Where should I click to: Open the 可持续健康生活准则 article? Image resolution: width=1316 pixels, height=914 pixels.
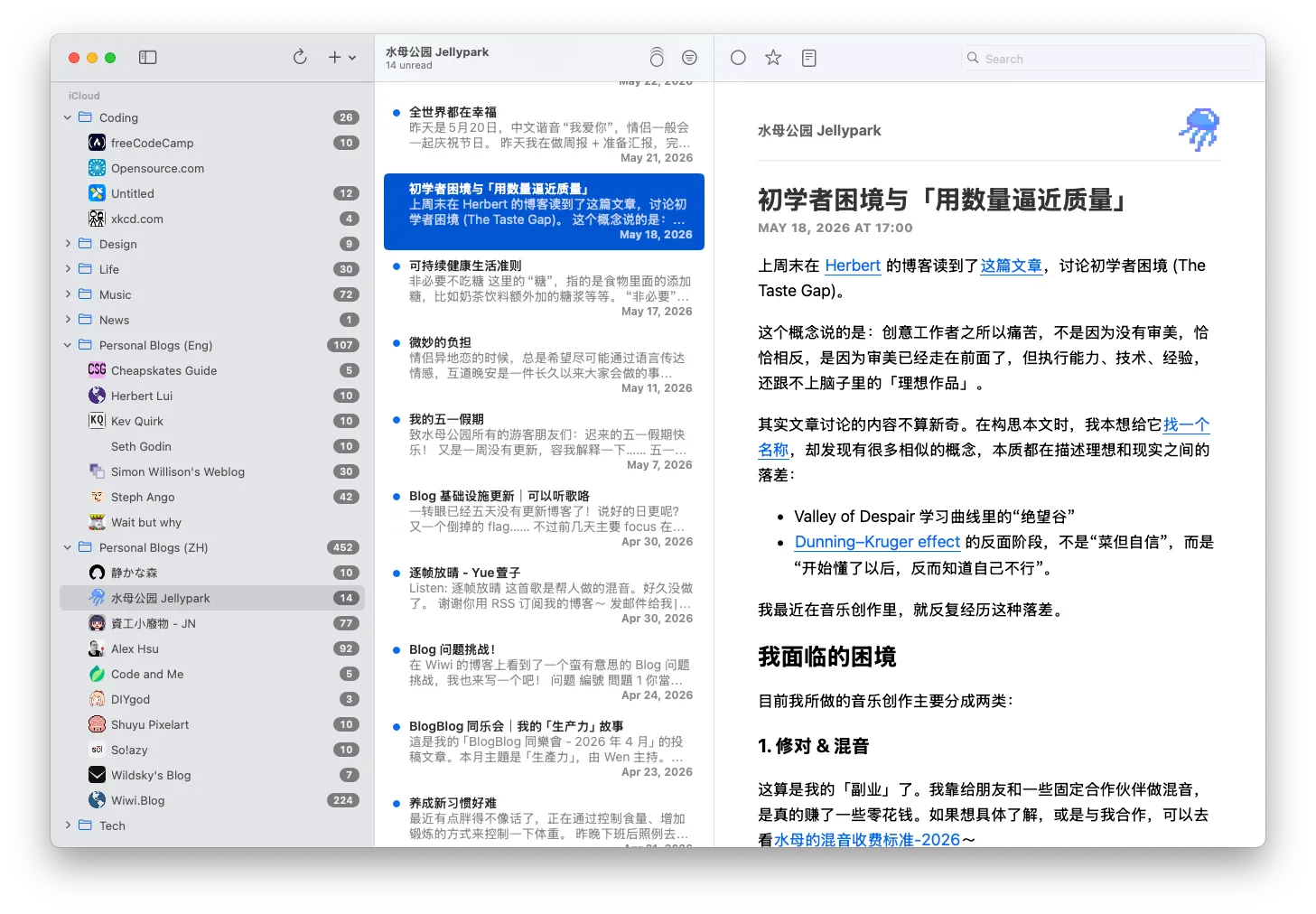pos(544,288)
